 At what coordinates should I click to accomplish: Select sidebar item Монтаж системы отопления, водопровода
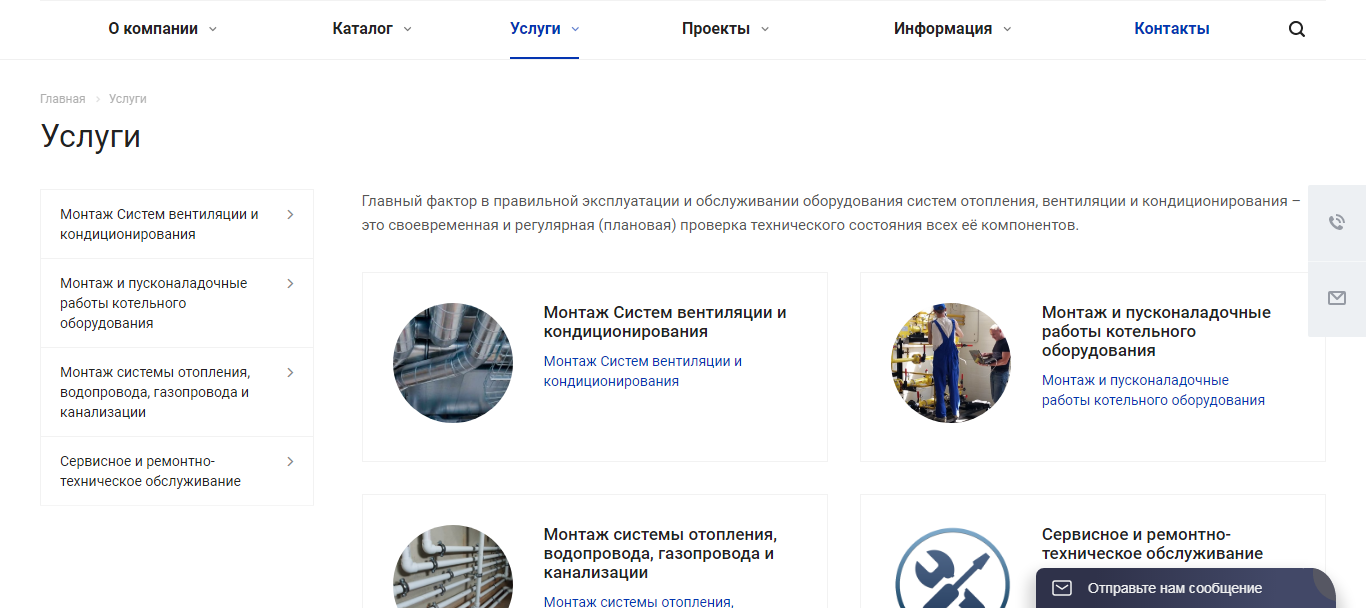177,392
